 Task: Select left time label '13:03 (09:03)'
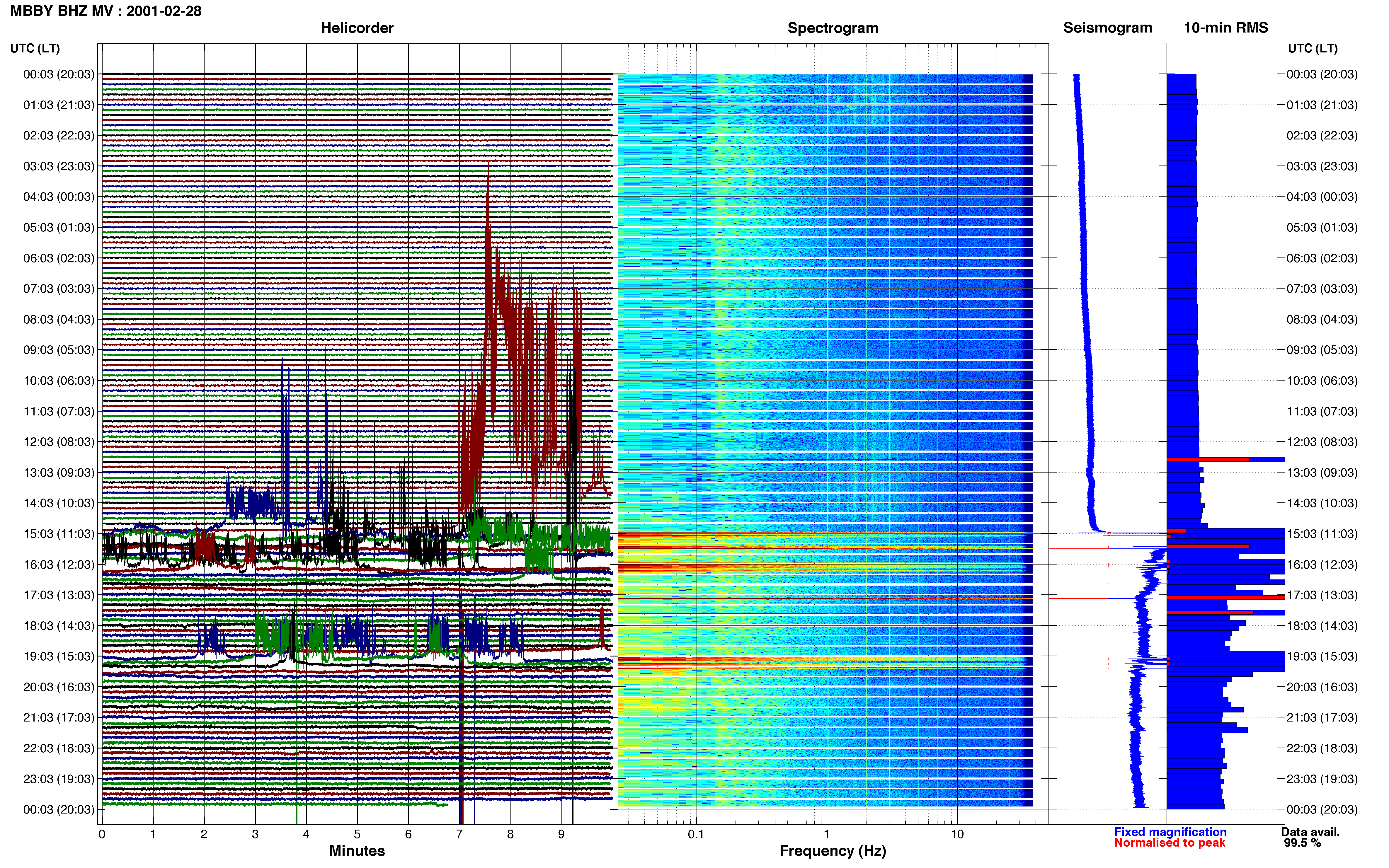pyautogui.click(x=59, y=473)
